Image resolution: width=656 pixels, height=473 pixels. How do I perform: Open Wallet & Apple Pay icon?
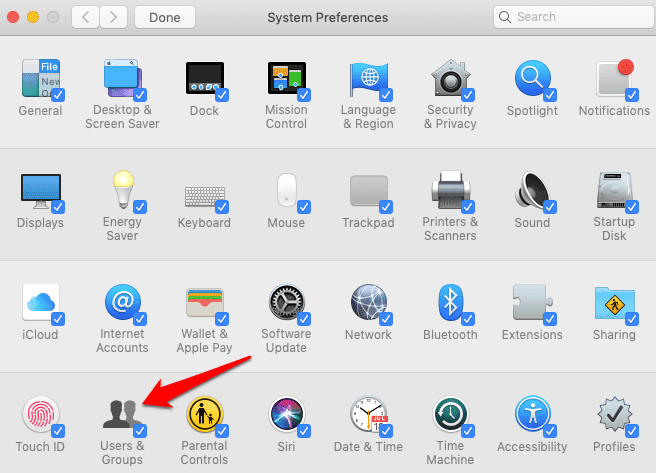205,303
